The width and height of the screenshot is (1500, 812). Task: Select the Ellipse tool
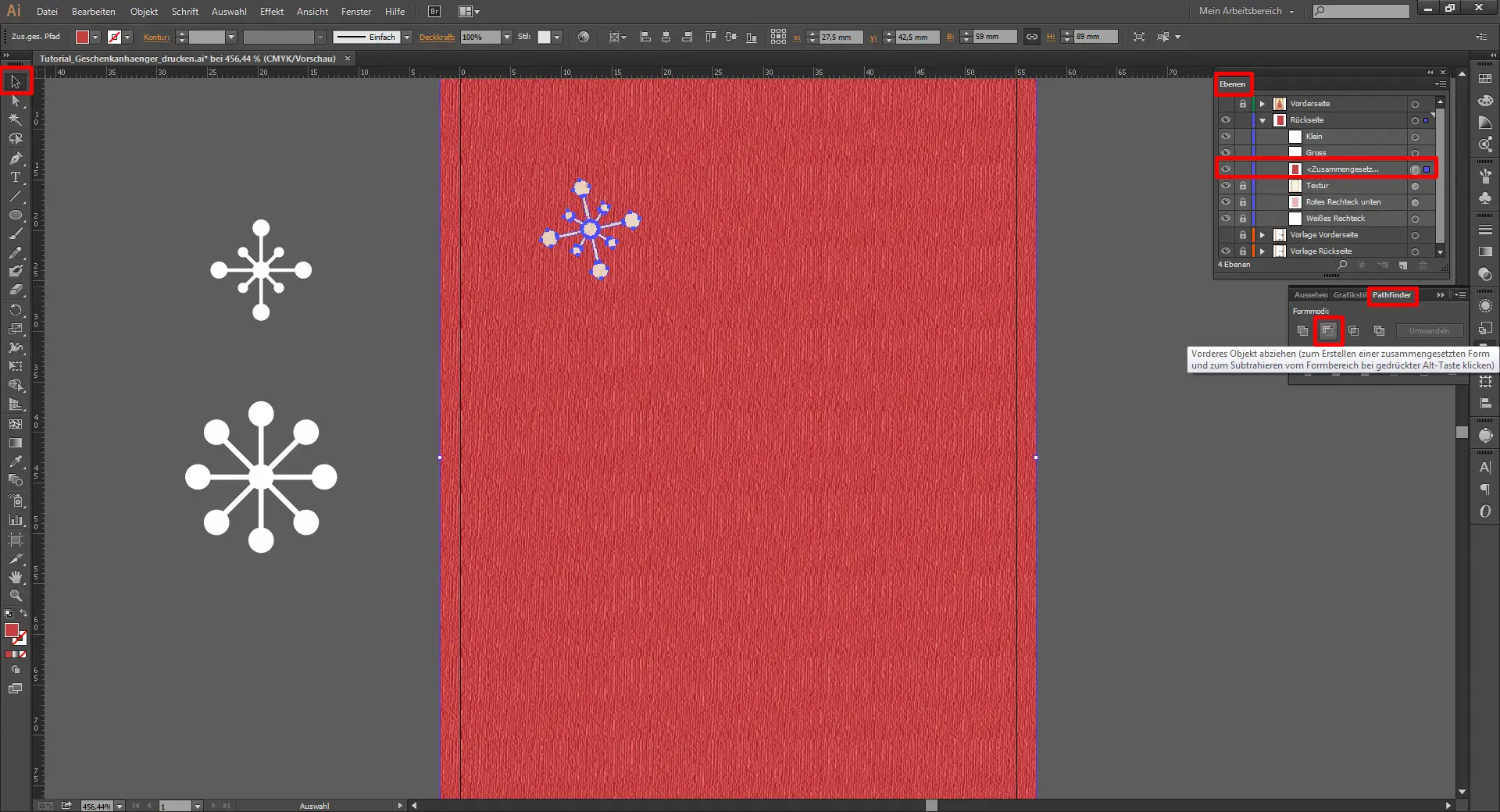(15, 215)
